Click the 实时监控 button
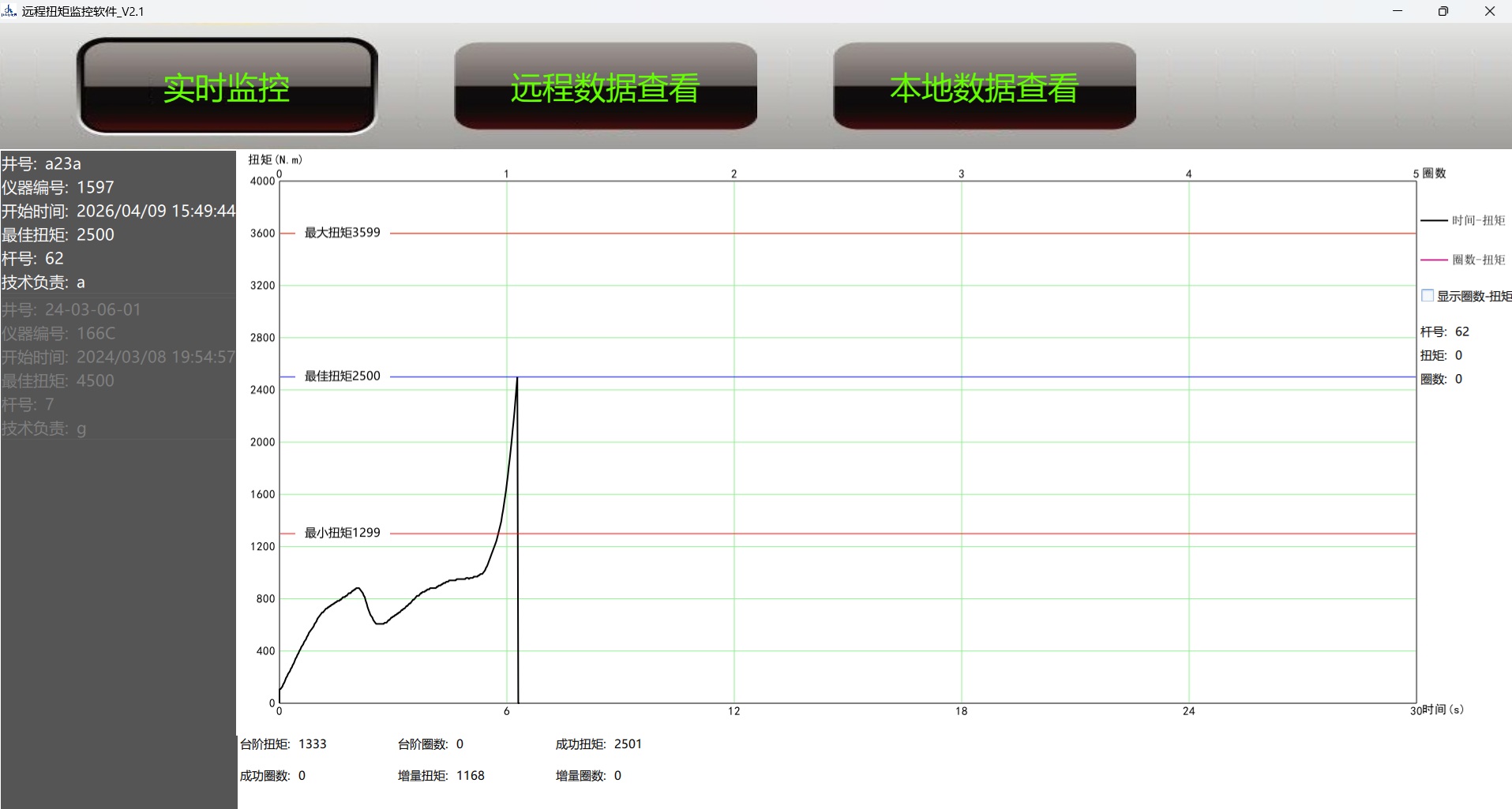 (227, 87)
